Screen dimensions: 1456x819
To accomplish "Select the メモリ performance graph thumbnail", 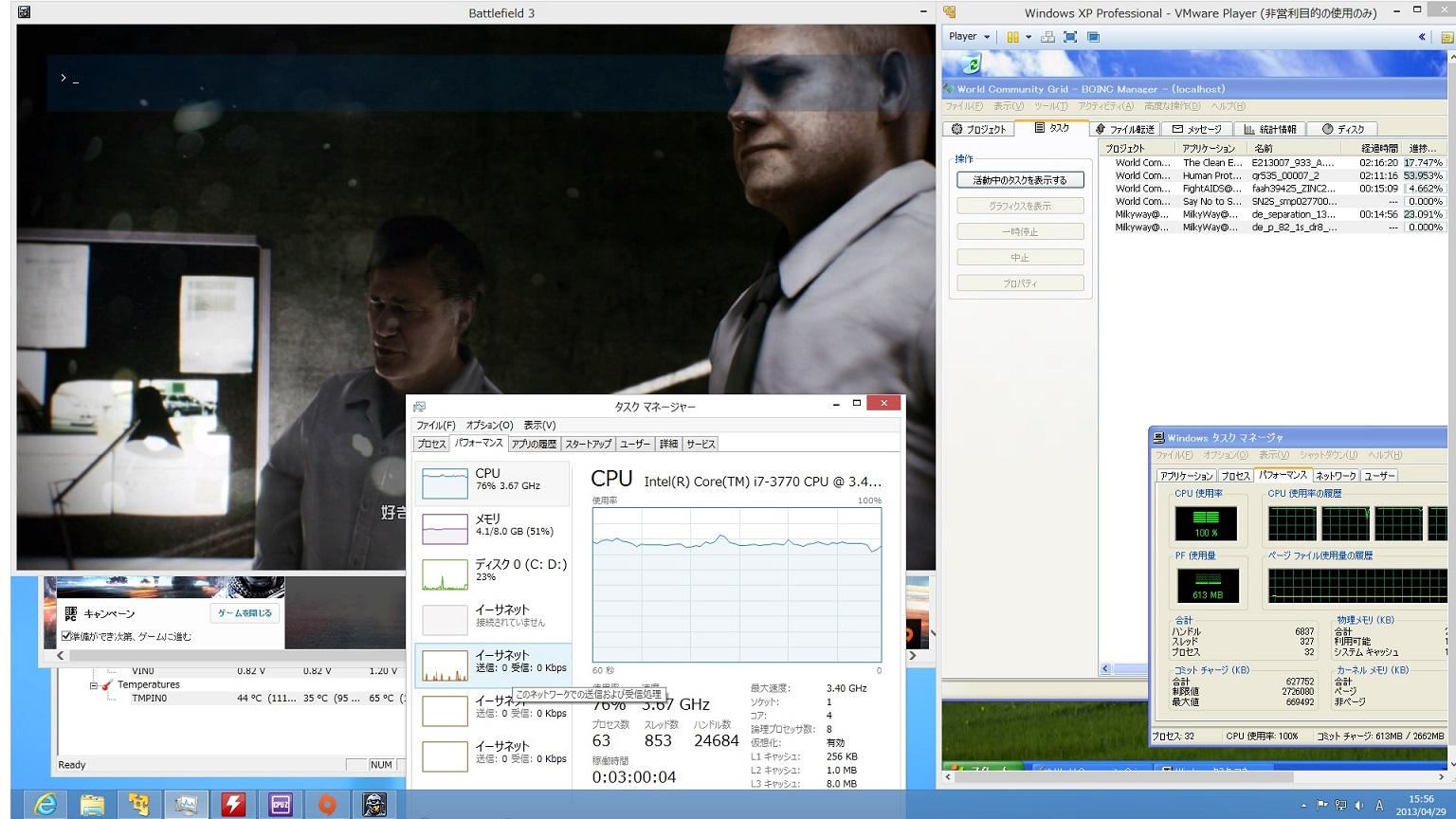I will pyautogui.click(x=445, y=529).
